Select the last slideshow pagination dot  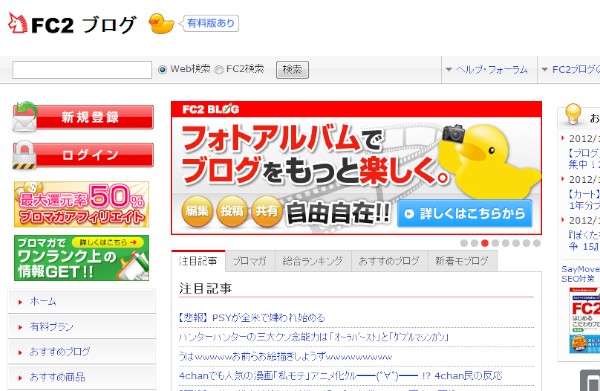(x=536, y=243)
